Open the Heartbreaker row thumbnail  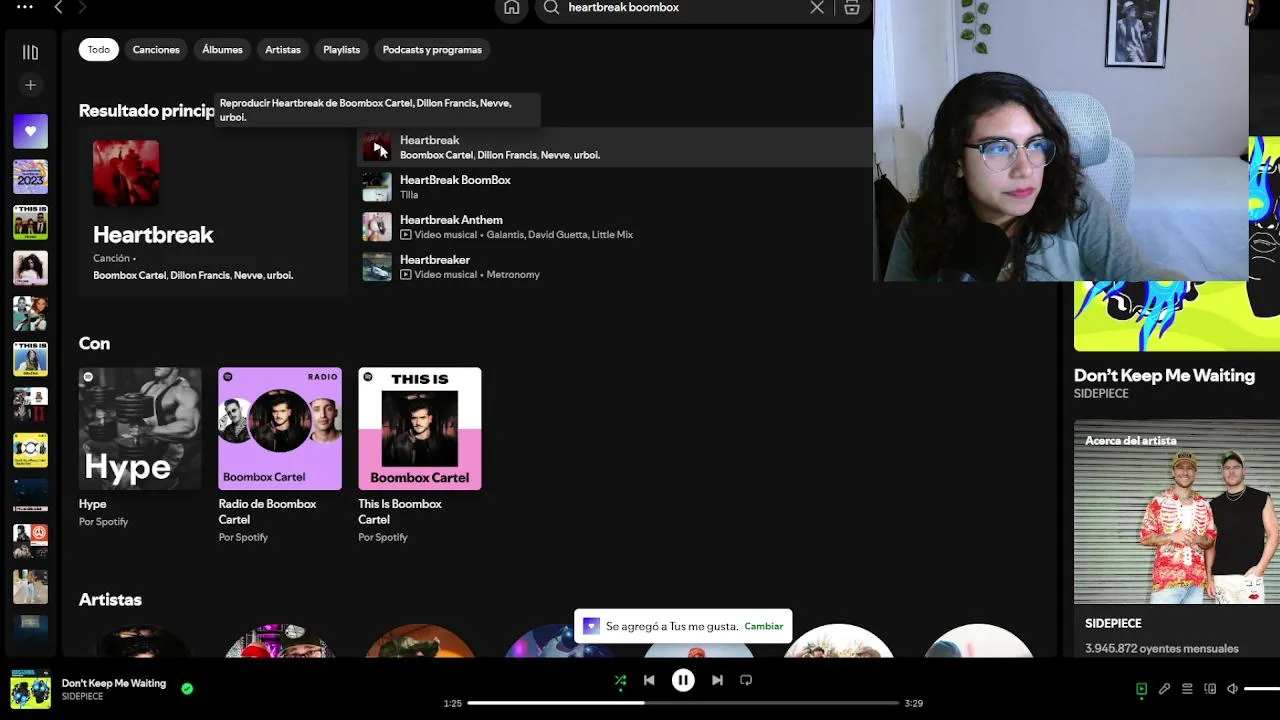tap(377, 267)
